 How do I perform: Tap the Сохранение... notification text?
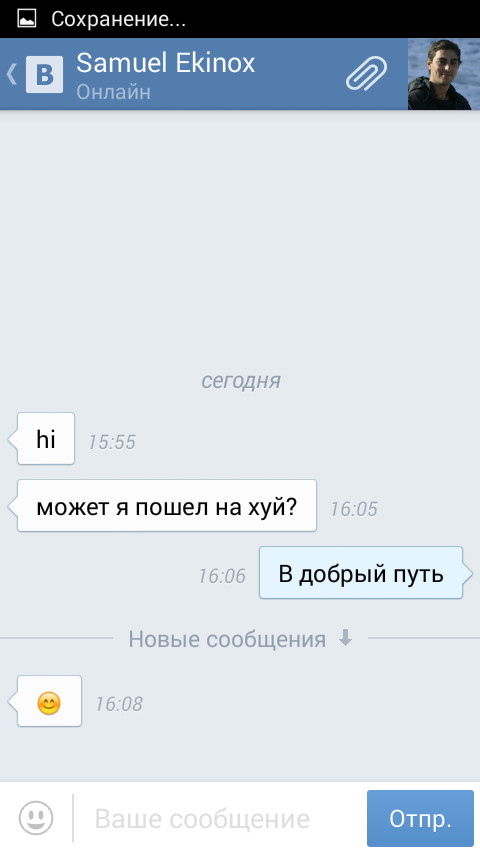tap(118, 20)
